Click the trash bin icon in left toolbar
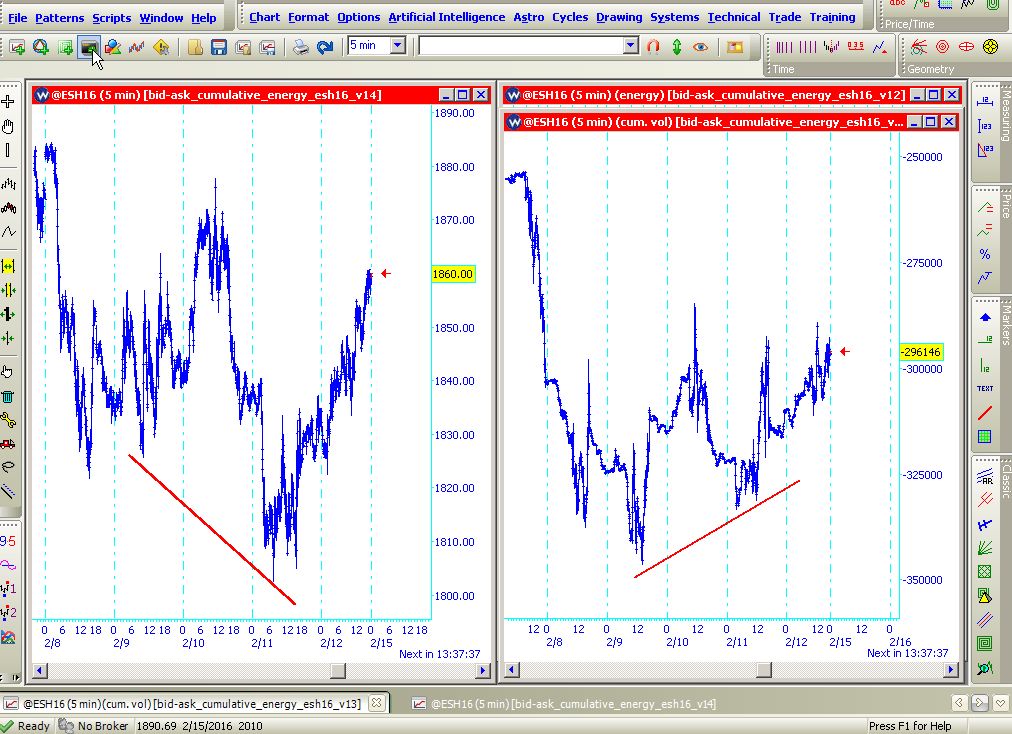Viewport: 1012px width, 734px height. [8, 396]
